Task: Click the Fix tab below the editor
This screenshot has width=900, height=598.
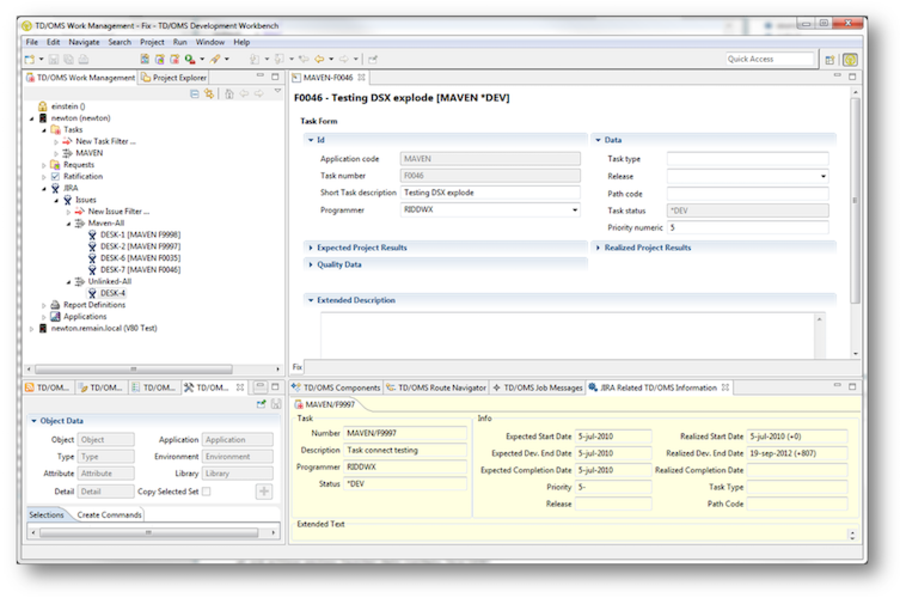Action: click(297, 367)
